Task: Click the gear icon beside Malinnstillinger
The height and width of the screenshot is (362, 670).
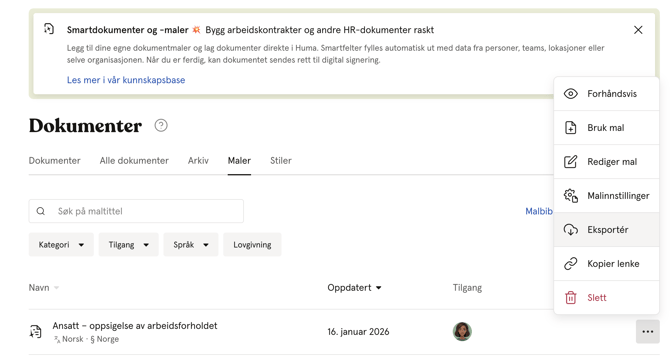Action: click(x=570, y=196)
